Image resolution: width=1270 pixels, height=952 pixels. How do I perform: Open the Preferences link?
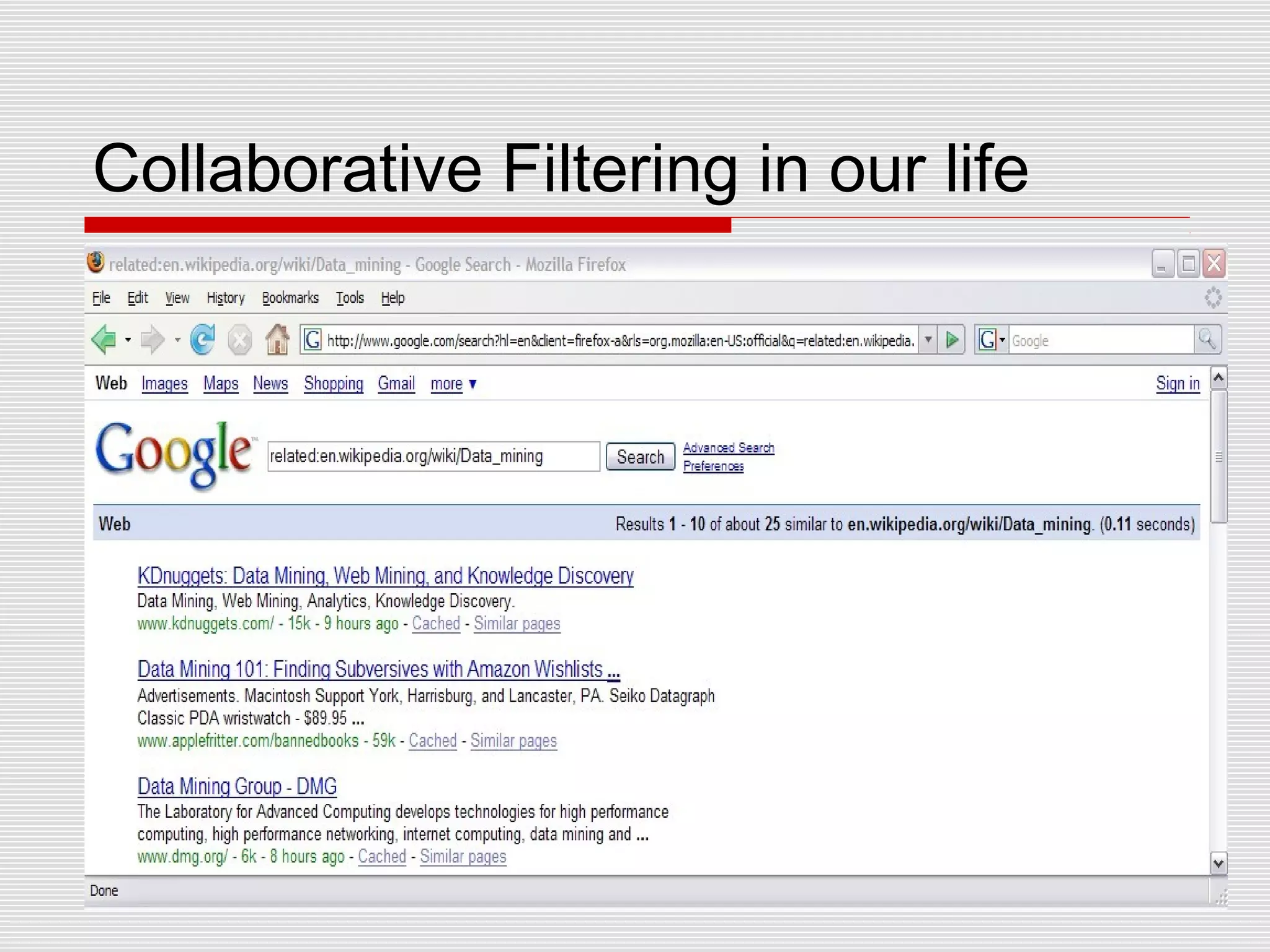pyautogui.click(x=713, y=466)
